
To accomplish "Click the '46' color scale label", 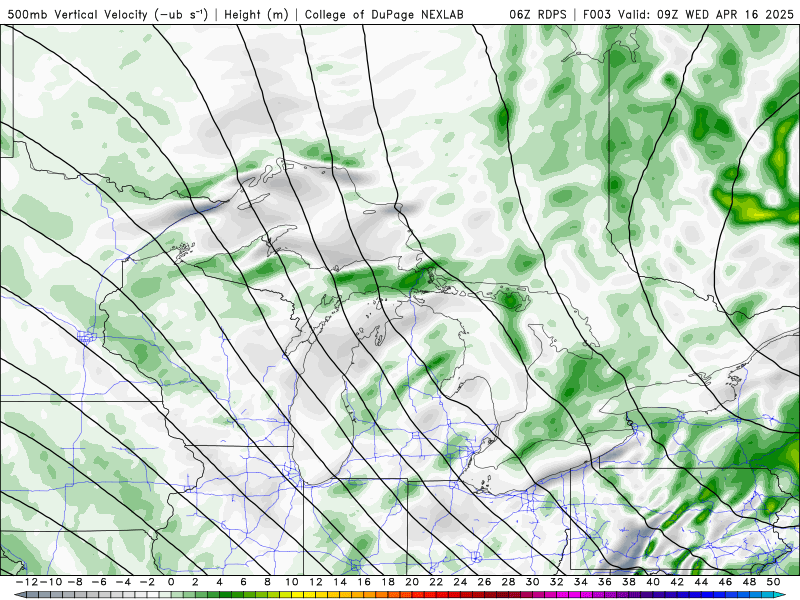I will [x=725, y=582].
